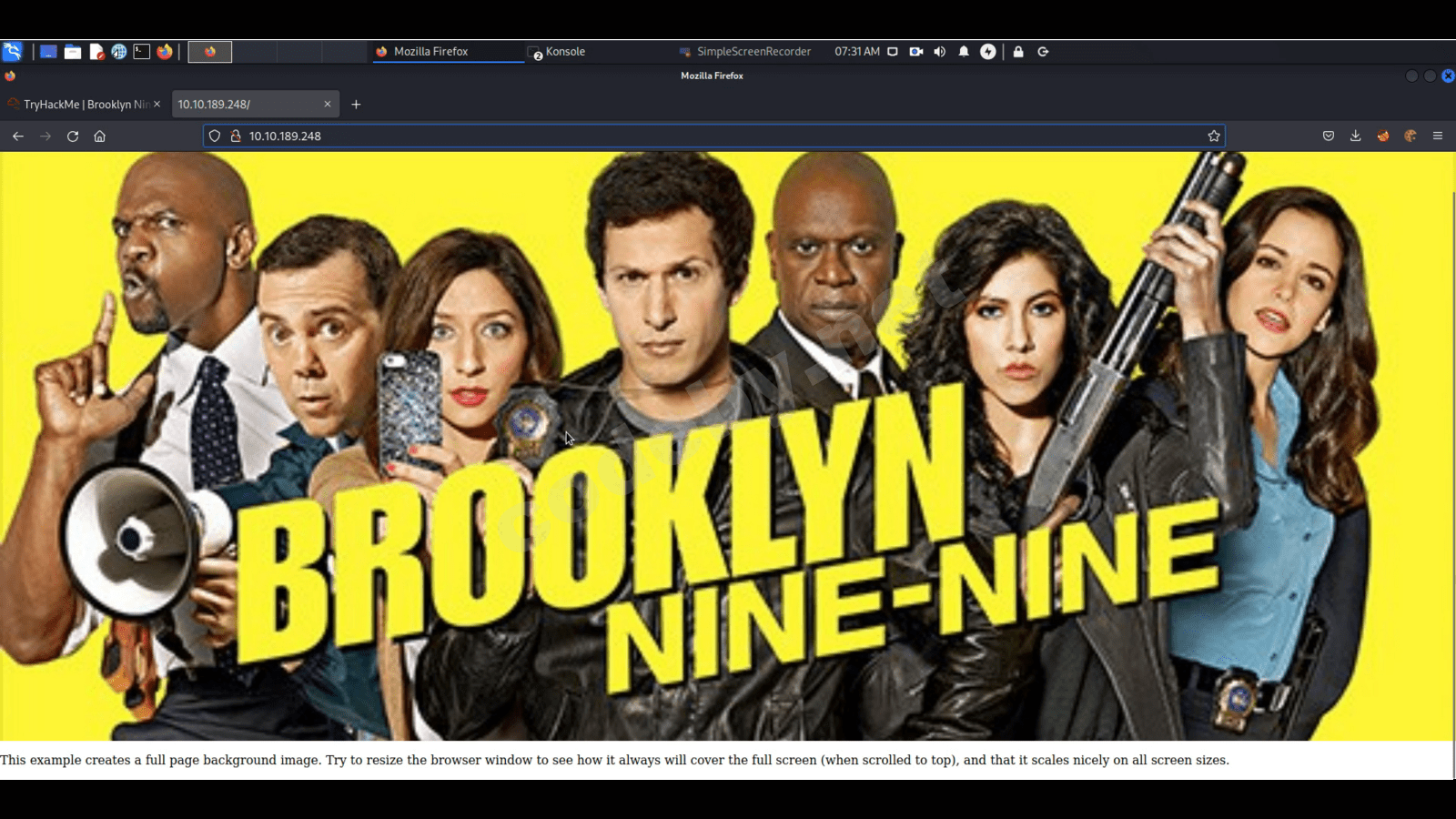Viewport: 1456px width, 819px height.
Task: Switch to Mozilla Firefox taskbar window
Action: 448,52
